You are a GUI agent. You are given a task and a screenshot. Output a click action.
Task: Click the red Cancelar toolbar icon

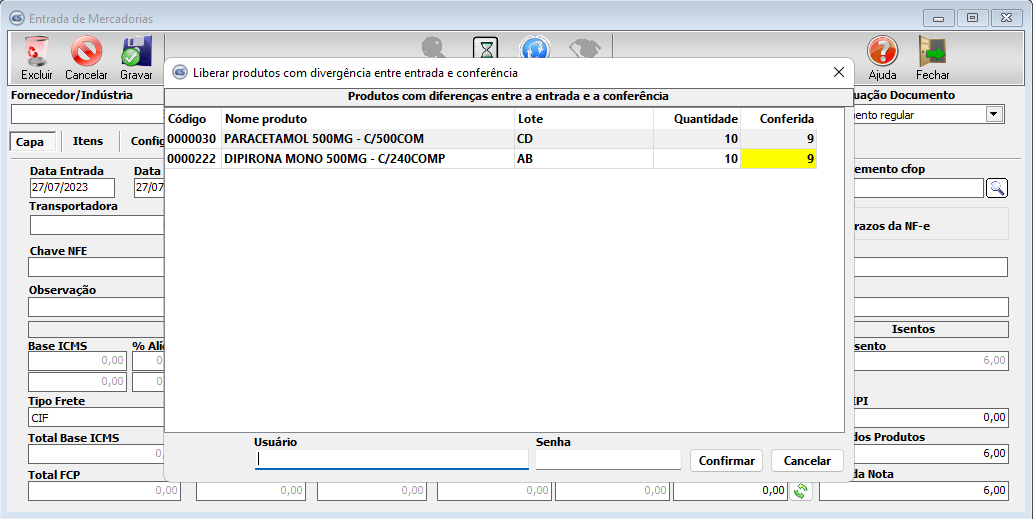[x=86, y=52]
